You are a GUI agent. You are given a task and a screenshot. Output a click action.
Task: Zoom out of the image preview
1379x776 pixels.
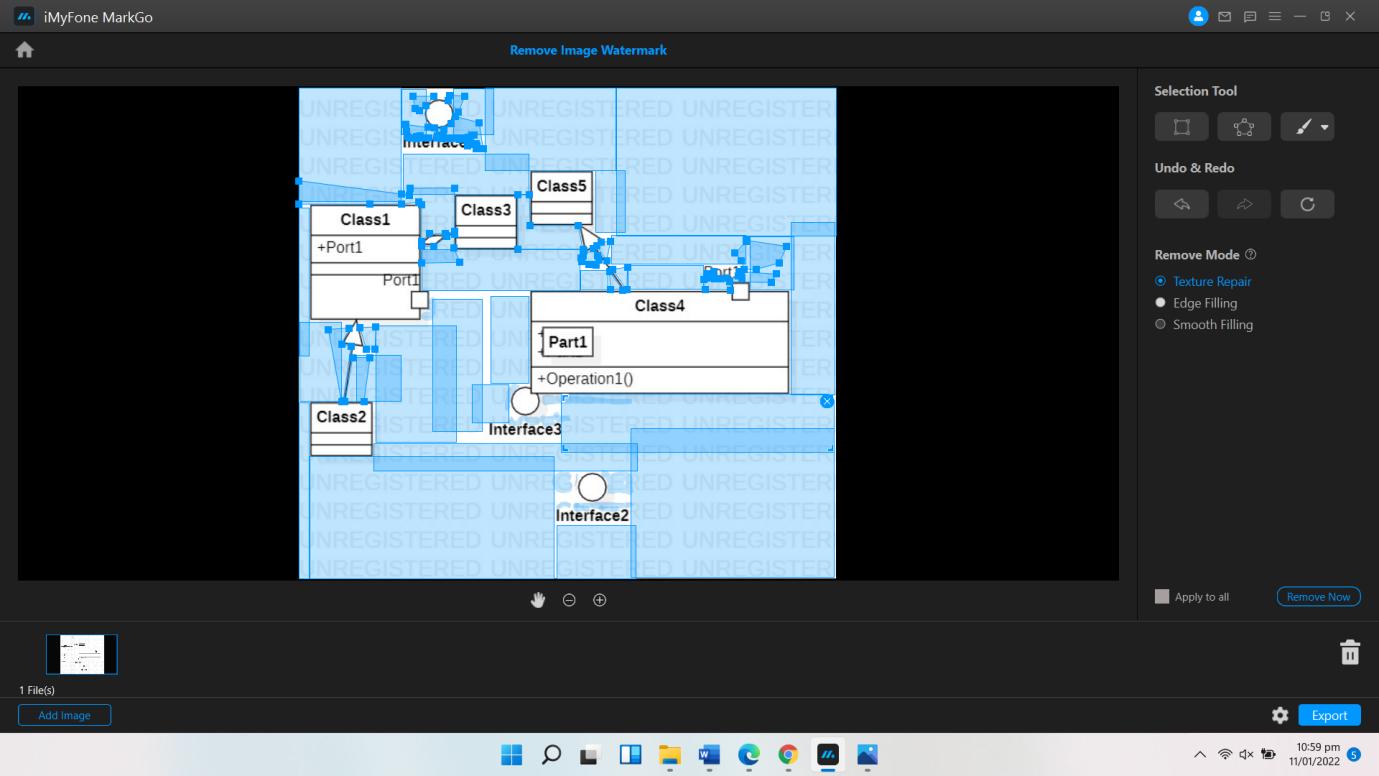coord(569,600)
